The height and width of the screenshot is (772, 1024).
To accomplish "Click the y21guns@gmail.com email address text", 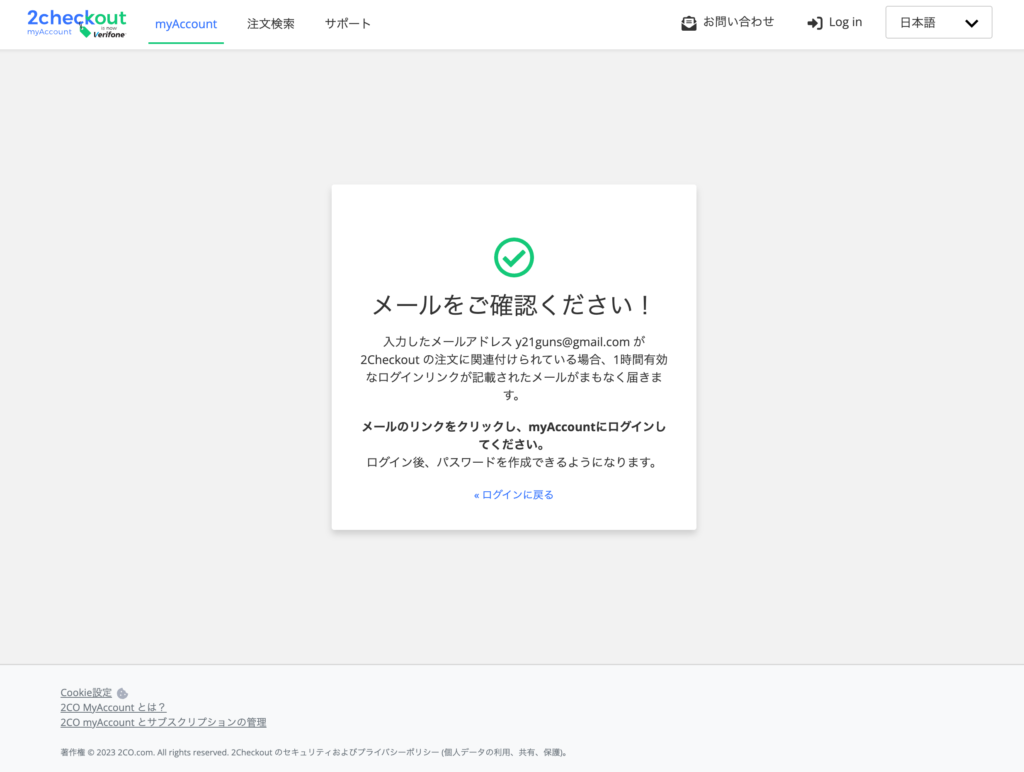I will click(572, 342).
